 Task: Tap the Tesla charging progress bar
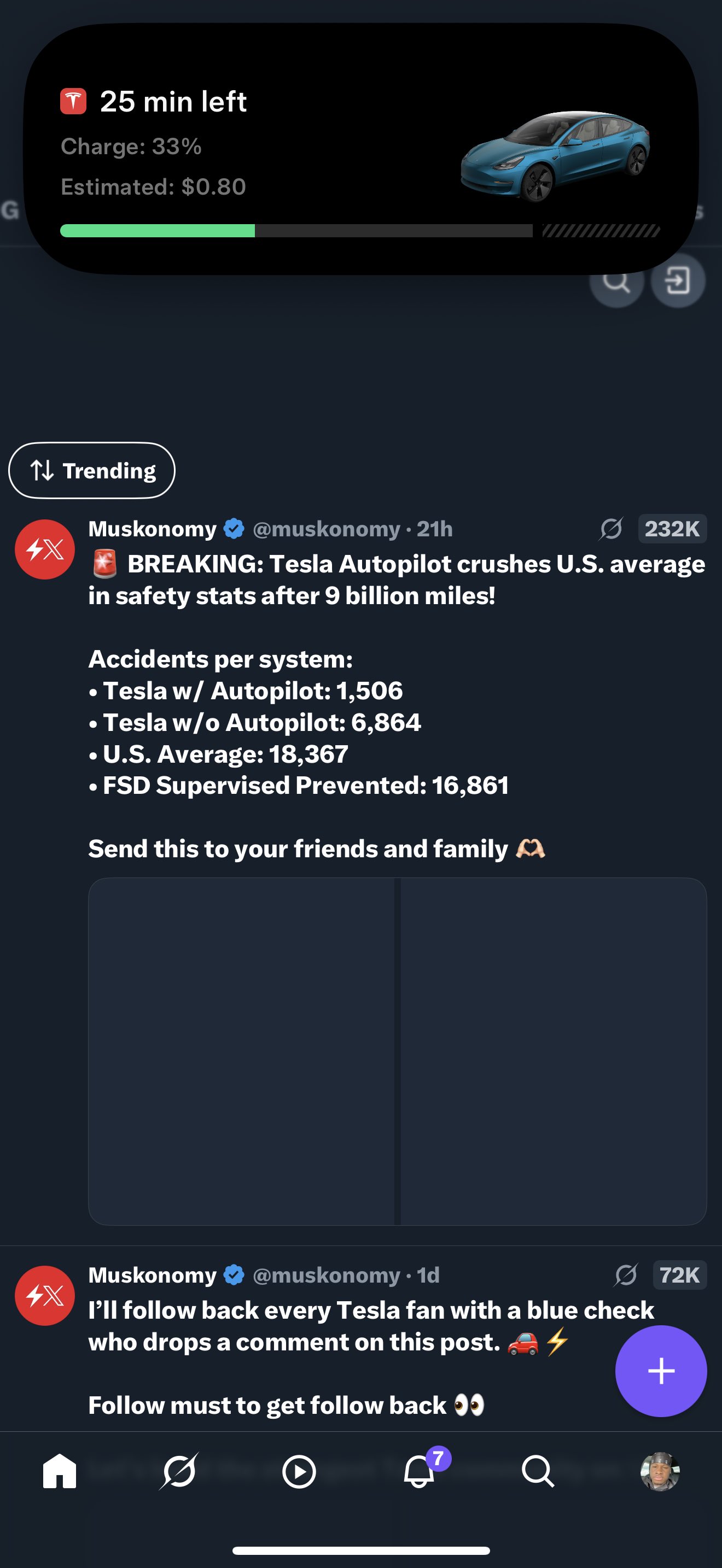(x=360, y=231)
